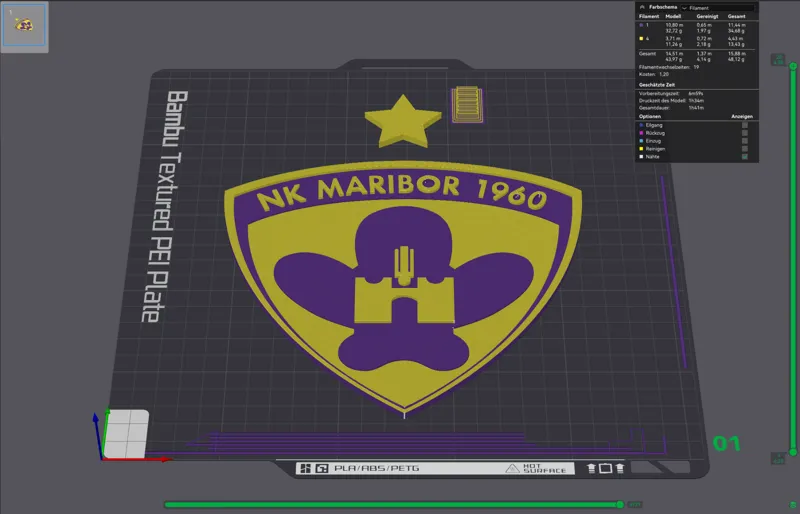Click the bottom handle of the vertical layer slider
This screenshot has height=514, width=800.
[x=793, y=452]
